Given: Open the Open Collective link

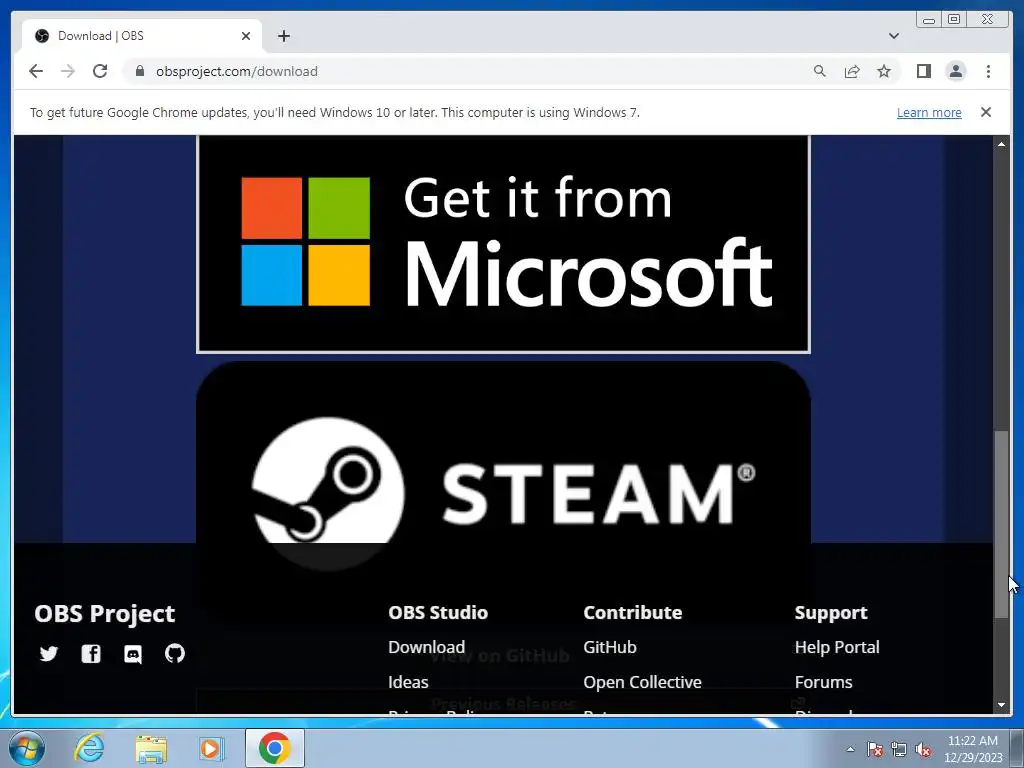Looking at the screenshot, I should (643, 682).
